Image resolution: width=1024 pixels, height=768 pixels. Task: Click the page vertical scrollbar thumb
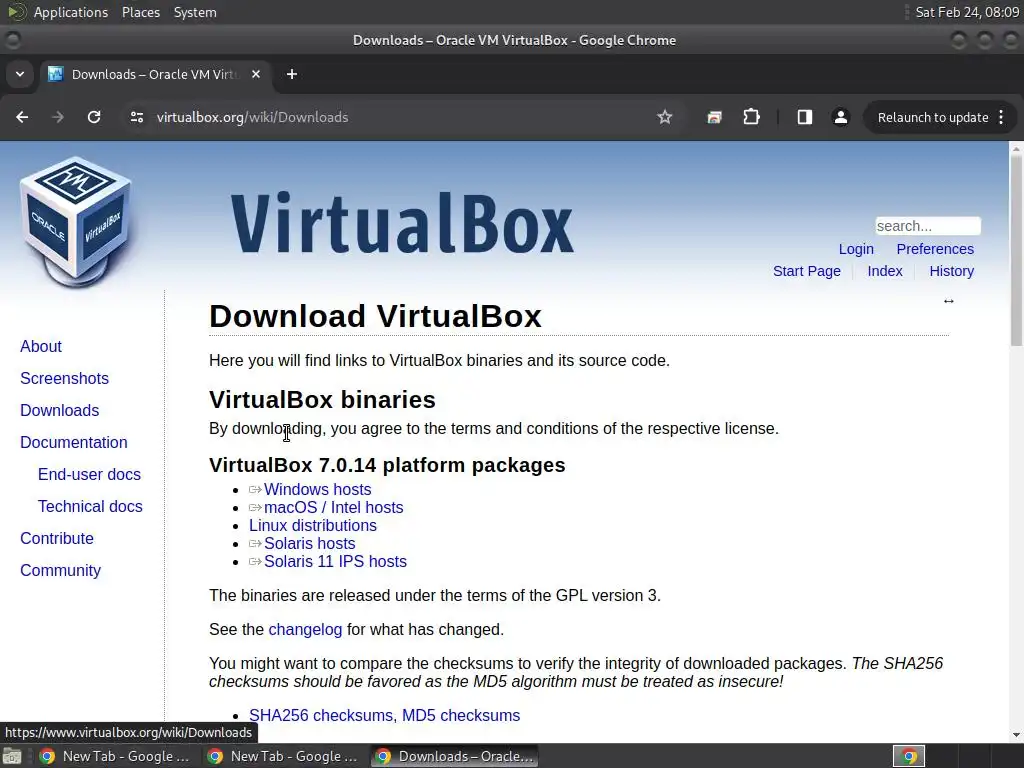pyautogui.click(x=1016, y=251)
